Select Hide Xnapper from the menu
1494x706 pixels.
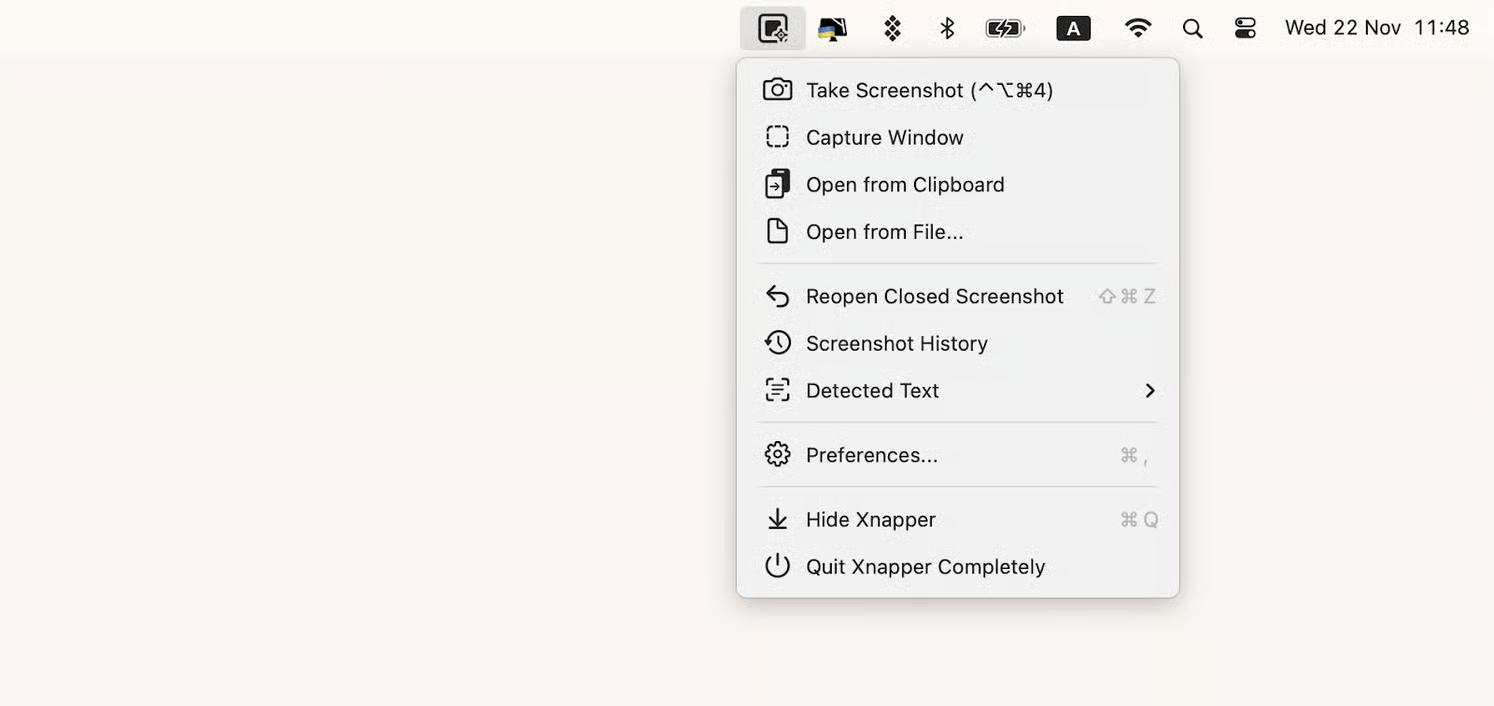870,519
